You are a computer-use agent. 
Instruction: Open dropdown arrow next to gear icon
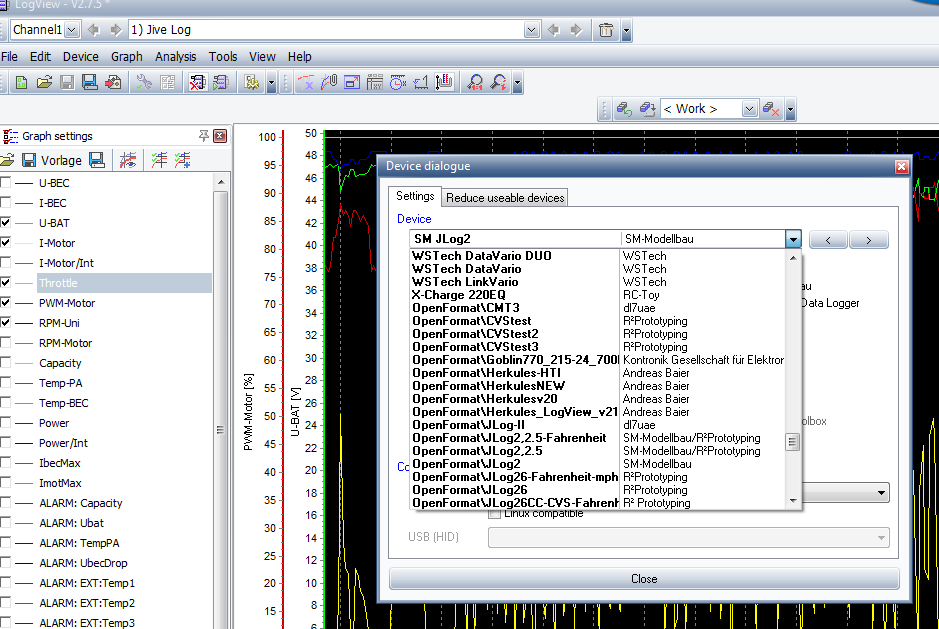tap(271, 83)
